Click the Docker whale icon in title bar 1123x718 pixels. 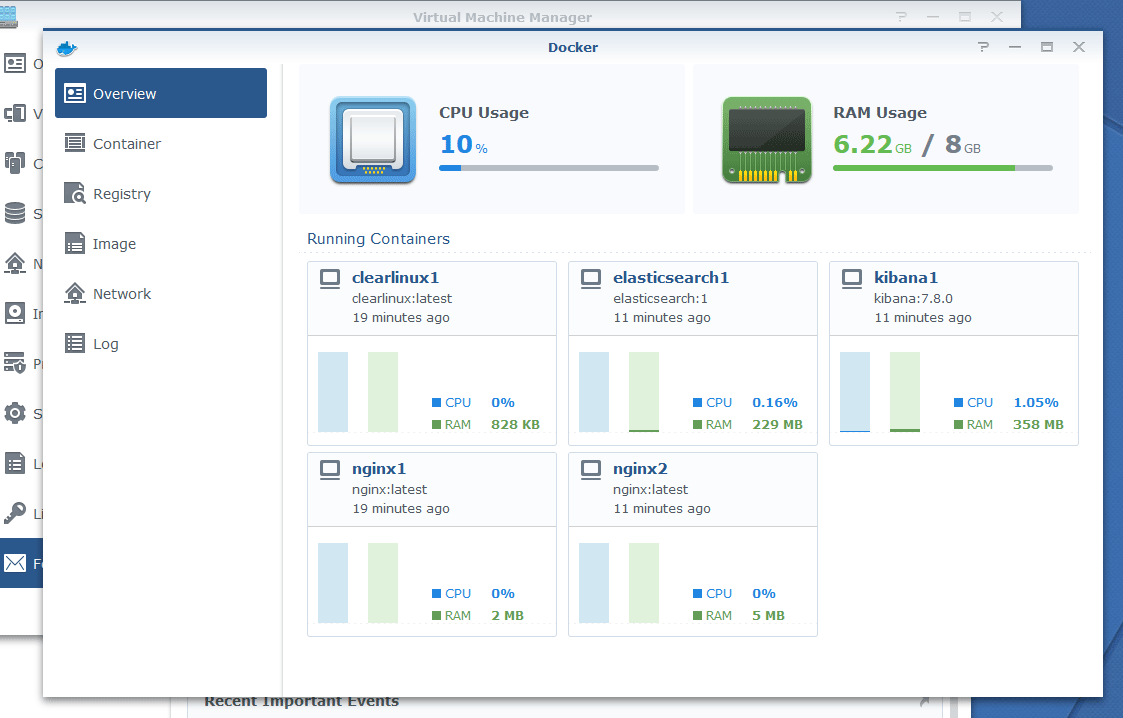pyautogui.click(x=67, y=48)
